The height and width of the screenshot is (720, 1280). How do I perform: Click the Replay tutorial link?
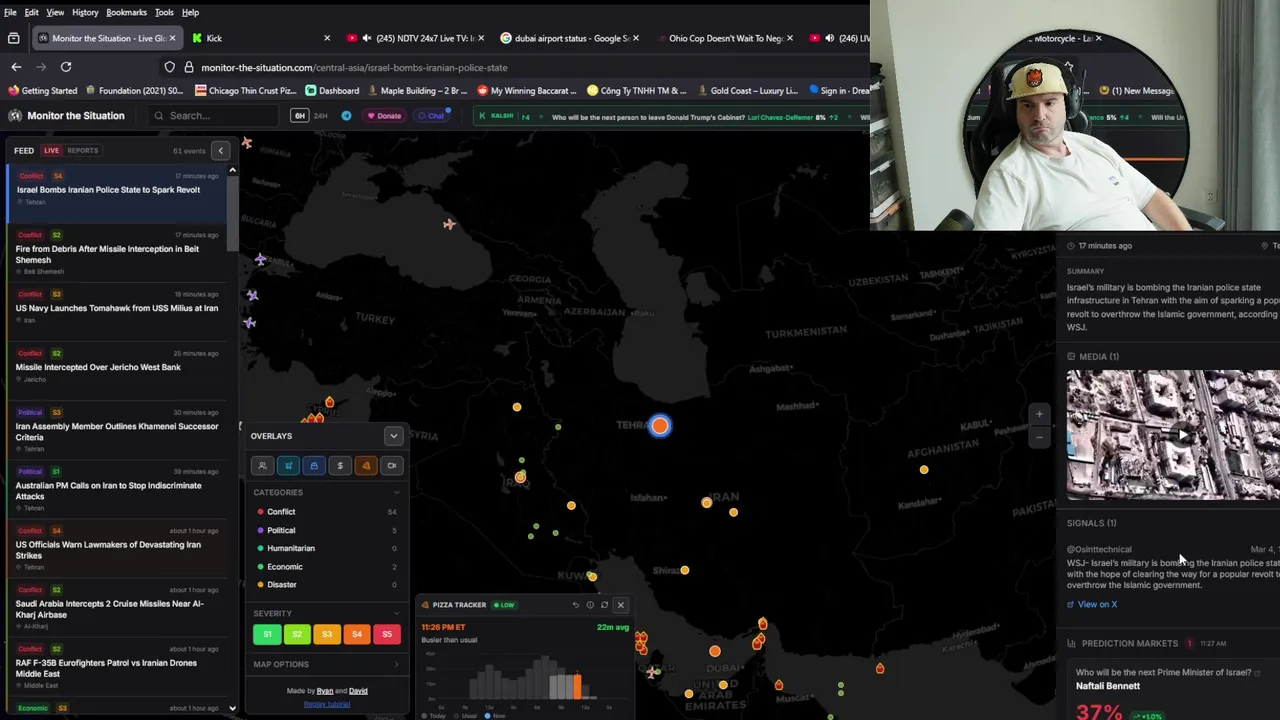coord(327,704)
